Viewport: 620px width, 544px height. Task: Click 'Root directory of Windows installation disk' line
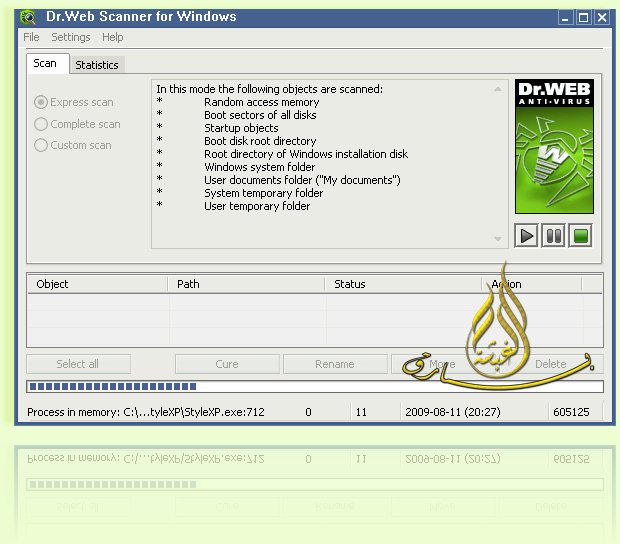pyautogui.click(x=306, y=154)
